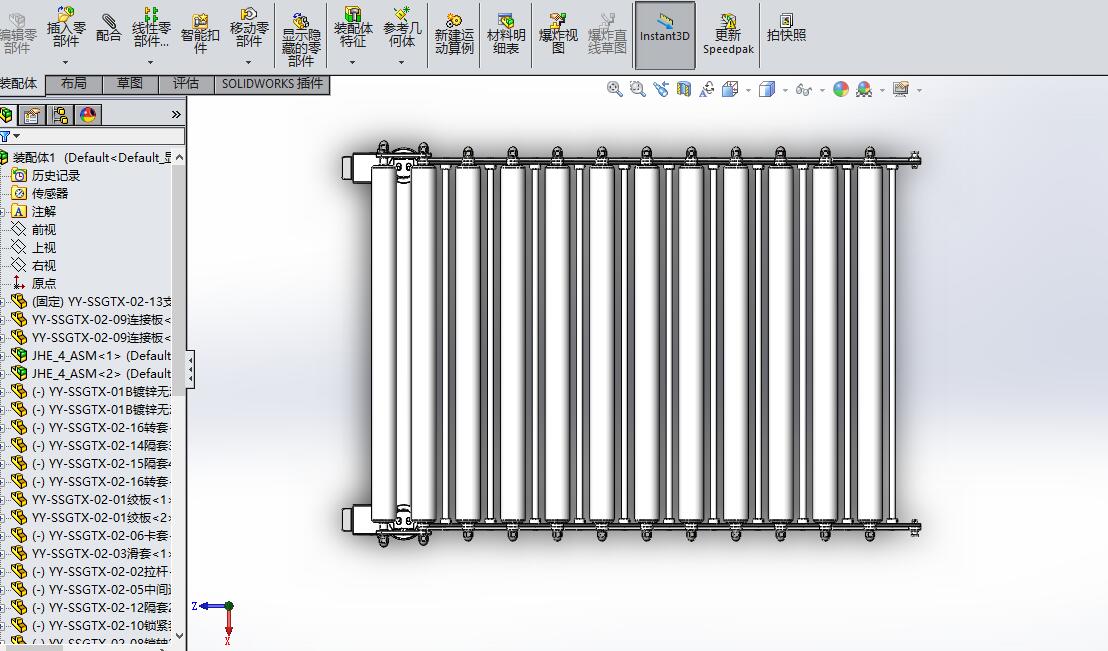Screen dimensions: 1108x651
Task: Select YY-SSGTX-02-03滑套<1> component
Action: click(101, 553)
